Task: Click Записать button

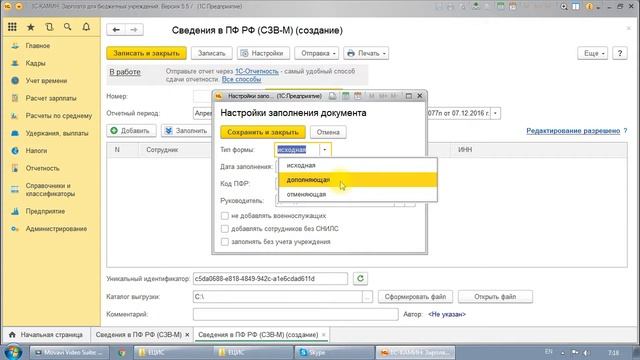Action: click(x=211, y=53)
